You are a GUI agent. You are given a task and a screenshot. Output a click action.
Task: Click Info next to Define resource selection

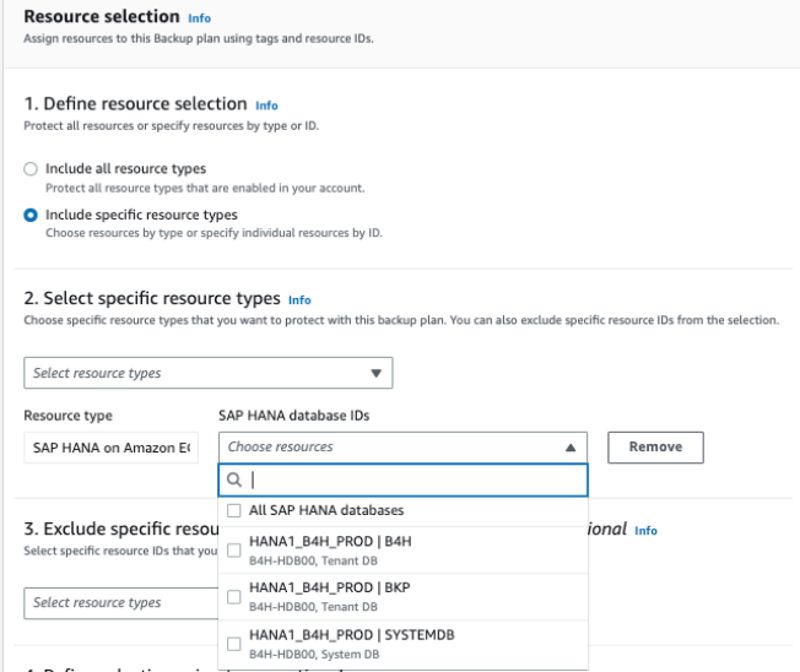[266, 105]
